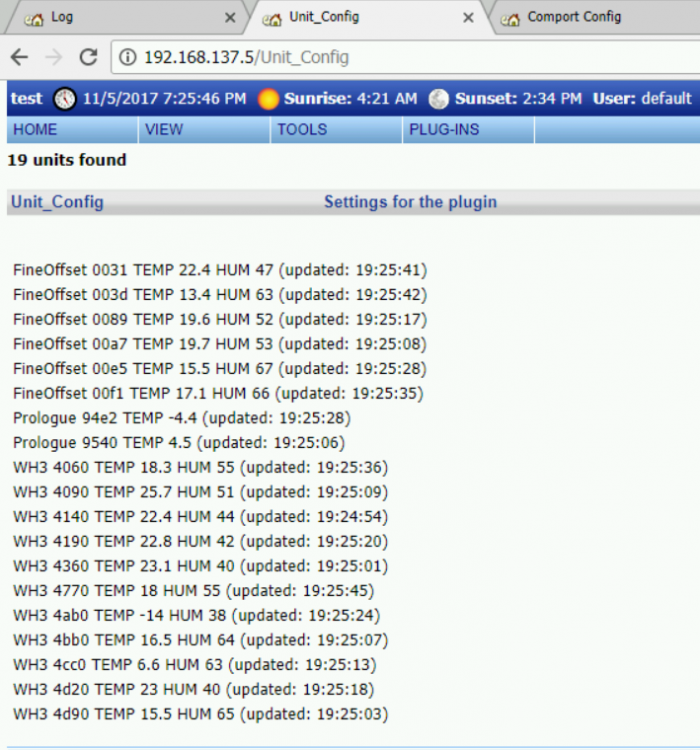This screenshot has height=750, width=700.
Task: Click the 'Sunrise: 4:21 AM' text
Action: (351, 99)
